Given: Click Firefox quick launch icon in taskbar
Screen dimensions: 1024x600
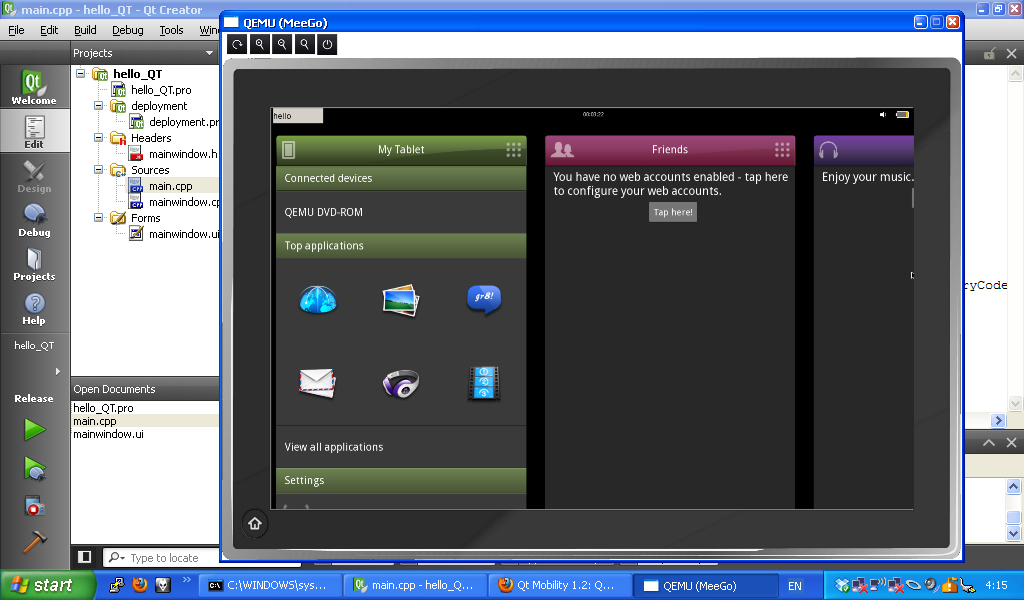Looking at the screenshot, I should [140, 585].
